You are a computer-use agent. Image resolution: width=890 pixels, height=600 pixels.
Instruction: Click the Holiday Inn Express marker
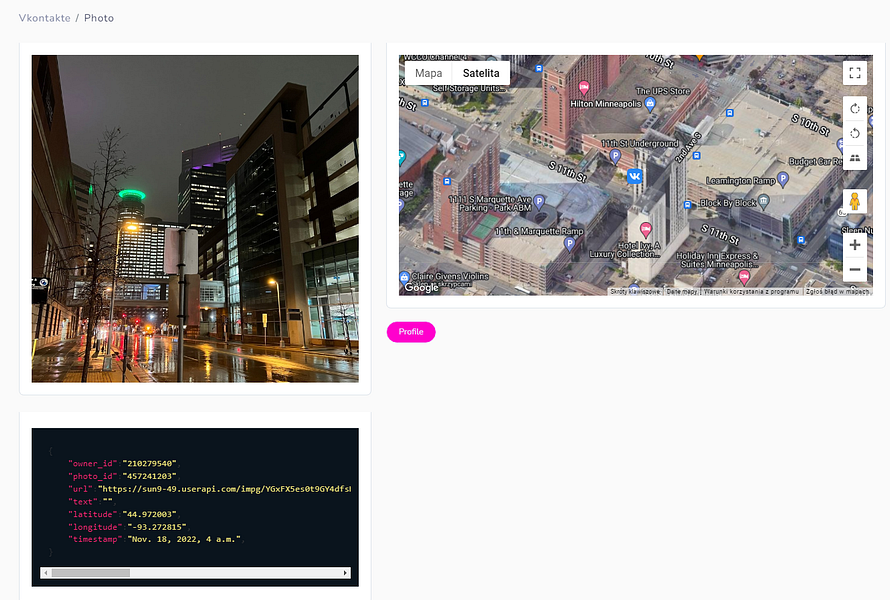[743, 274]
